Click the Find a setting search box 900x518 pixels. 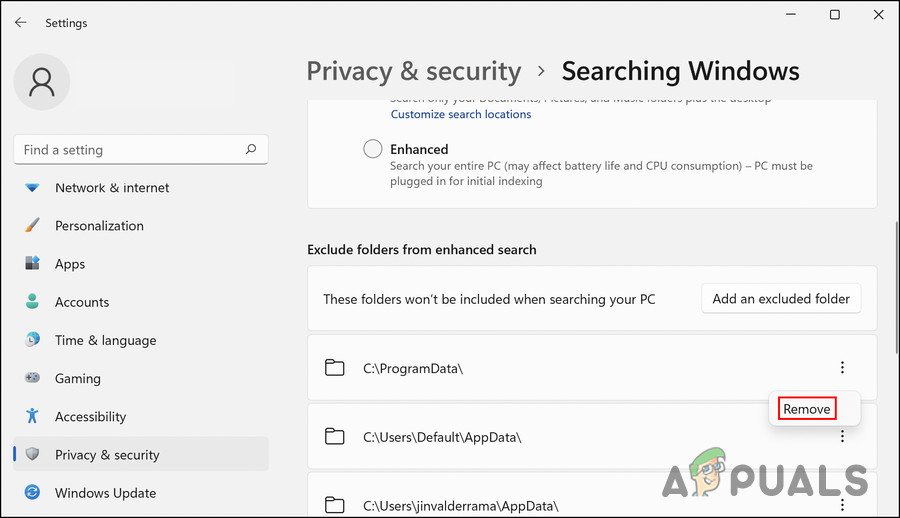click(x=130, y=150)
